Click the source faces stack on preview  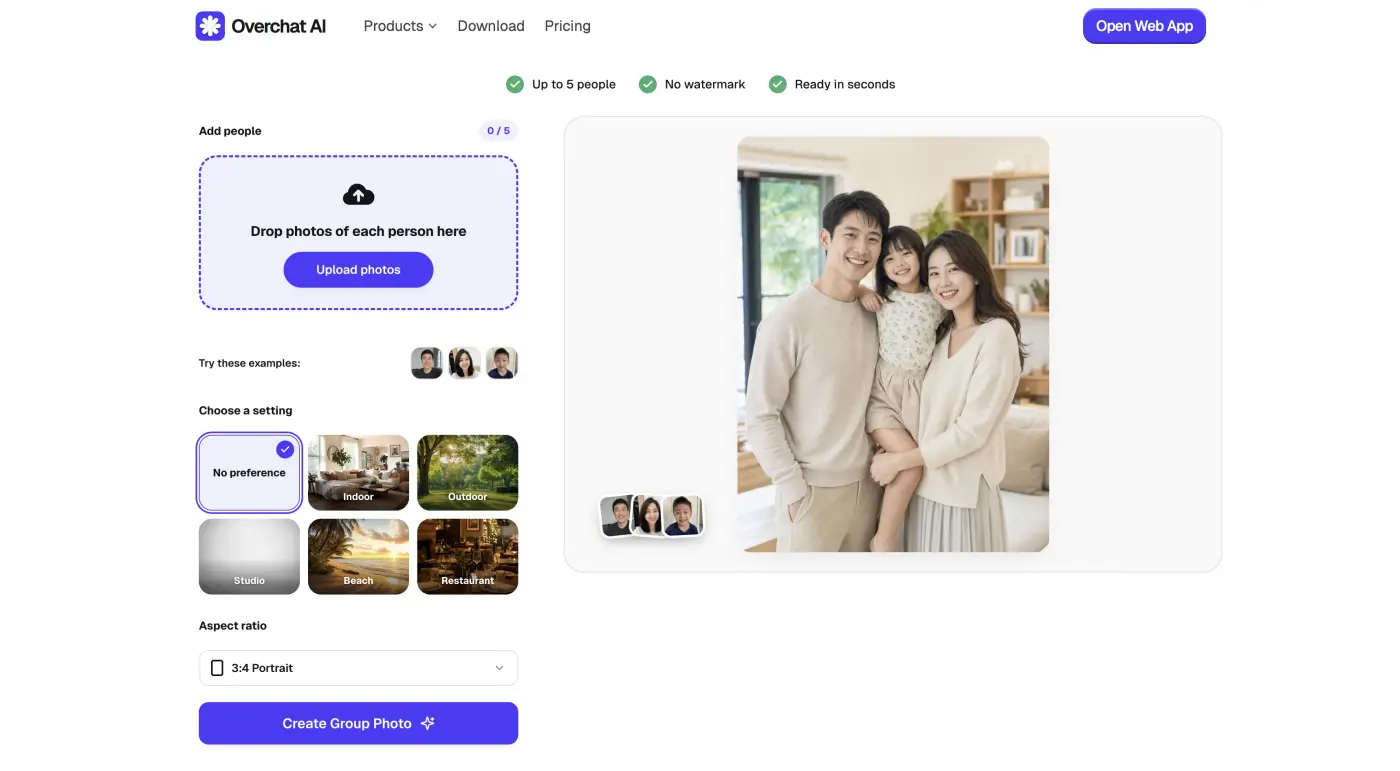pyautogui.click(x=652, y=516)
